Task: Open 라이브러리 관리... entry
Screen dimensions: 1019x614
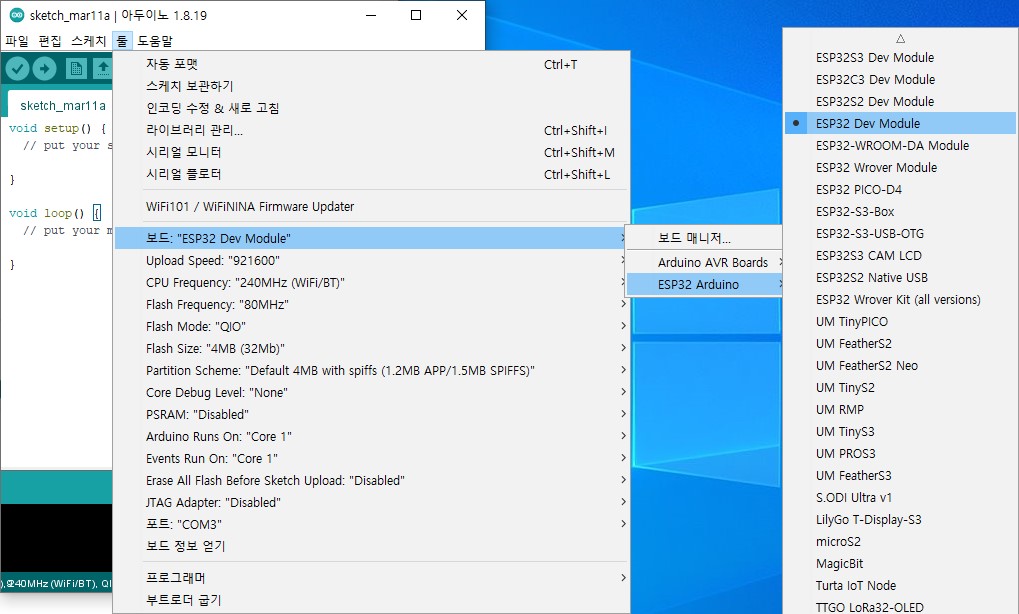Action: [371, 130]
